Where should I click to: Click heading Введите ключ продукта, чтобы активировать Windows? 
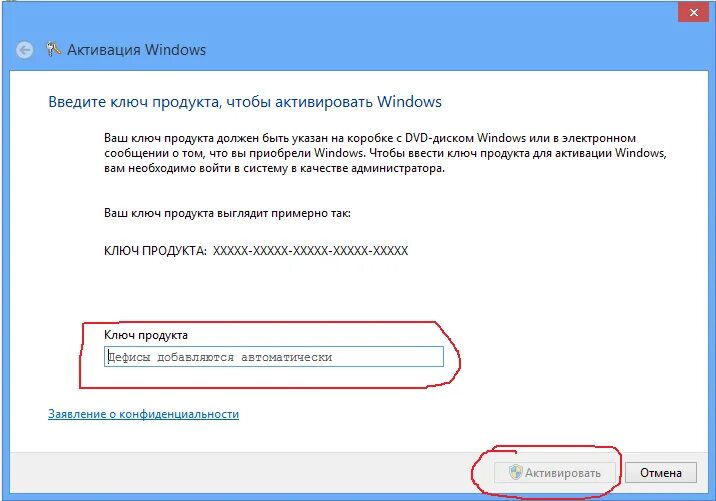(245, 102)
